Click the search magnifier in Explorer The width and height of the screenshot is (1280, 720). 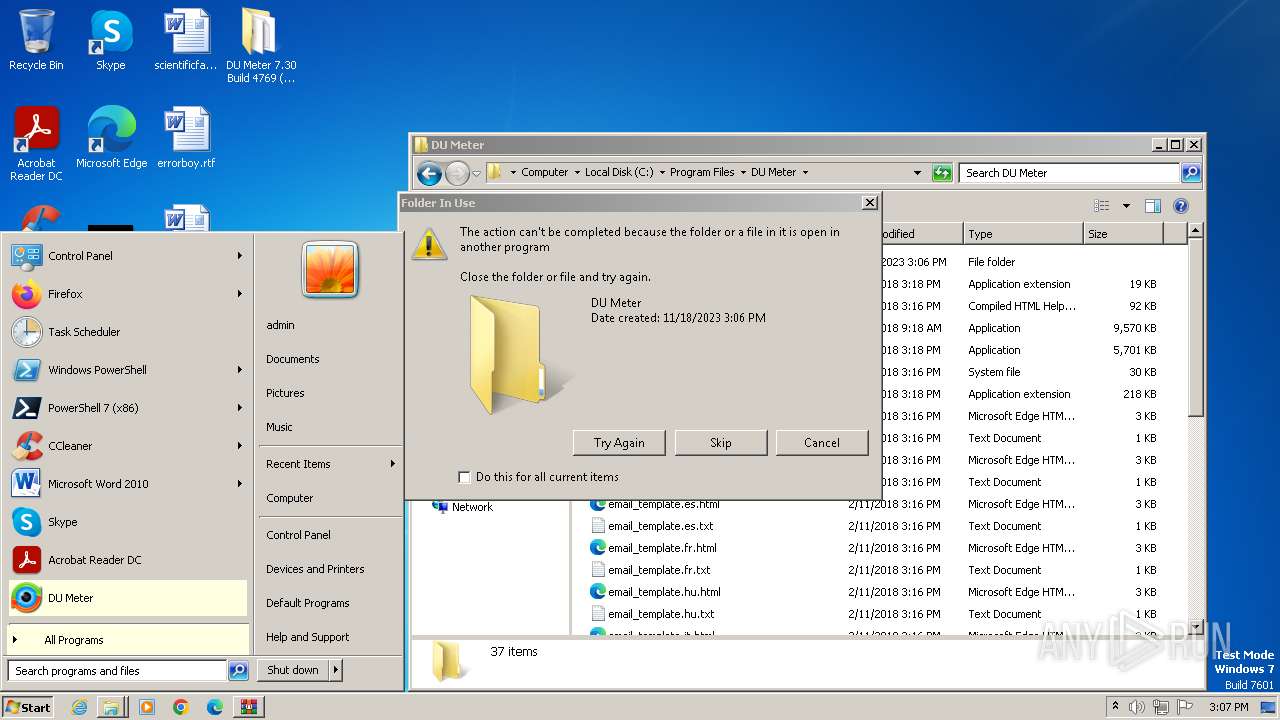pos(1191,173)
